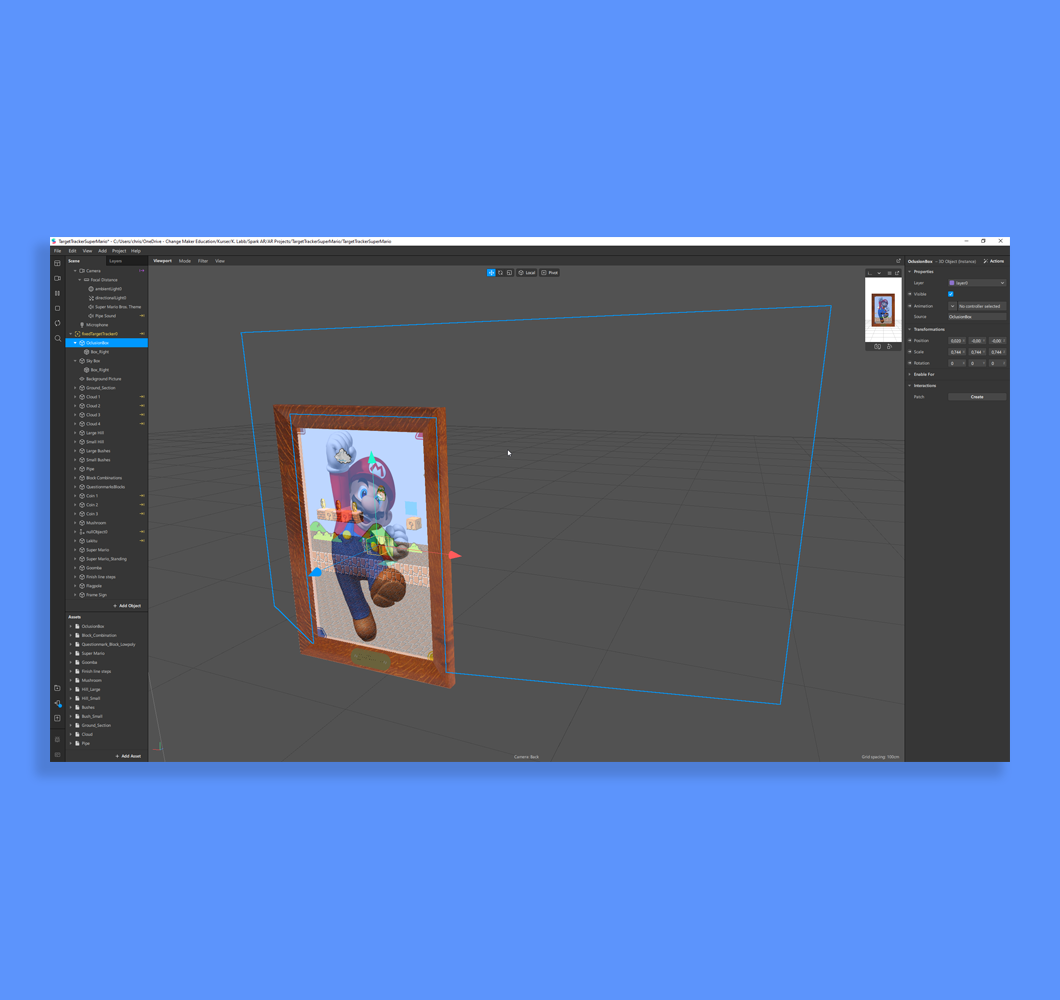This screenshot has width=1060, height=1000.
Task: Collapse the Transformations section
Action: [x=909, y=329]
